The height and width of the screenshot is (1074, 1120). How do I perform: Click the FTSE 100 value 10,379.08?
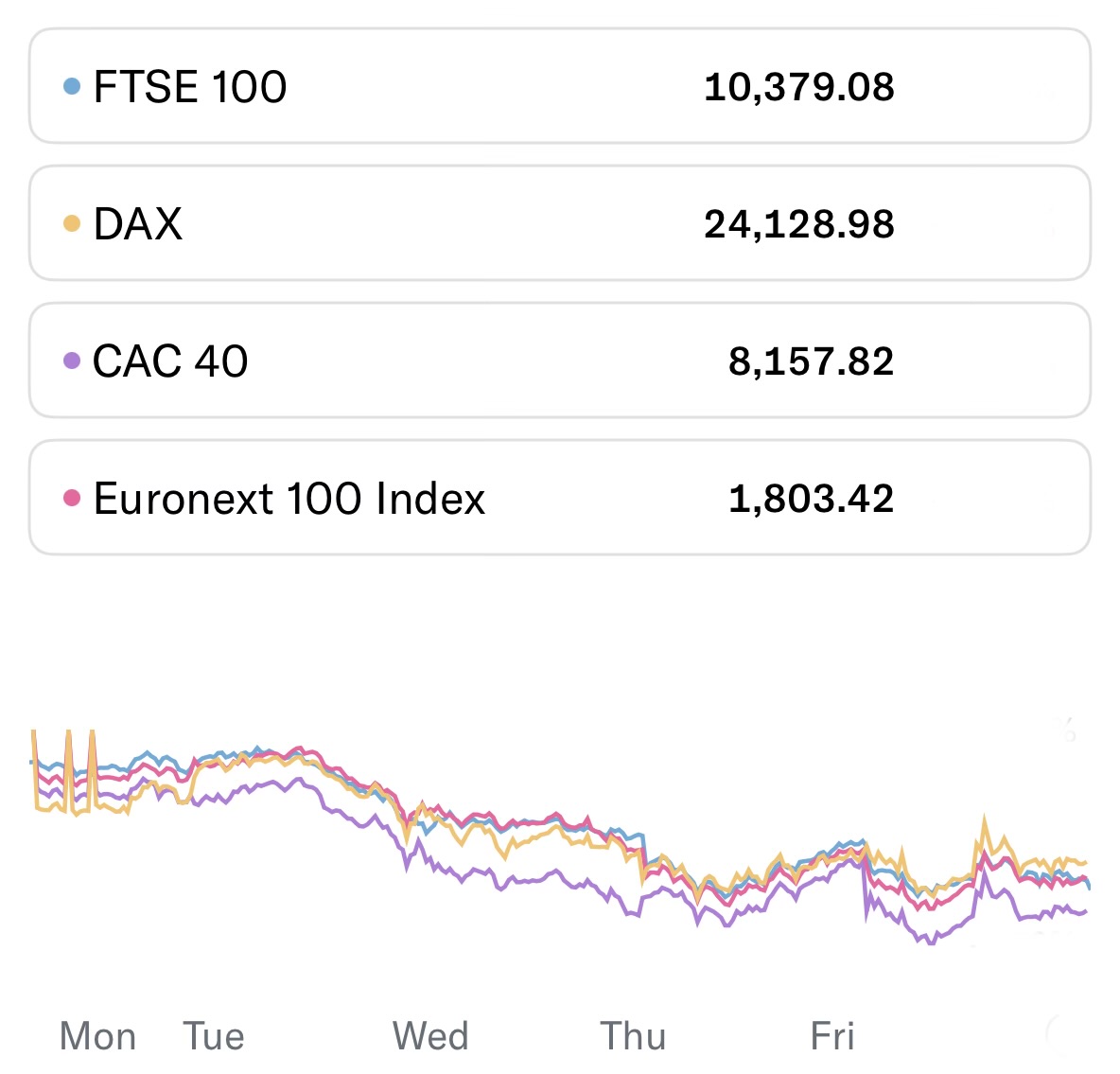click(x=799, y=87)
